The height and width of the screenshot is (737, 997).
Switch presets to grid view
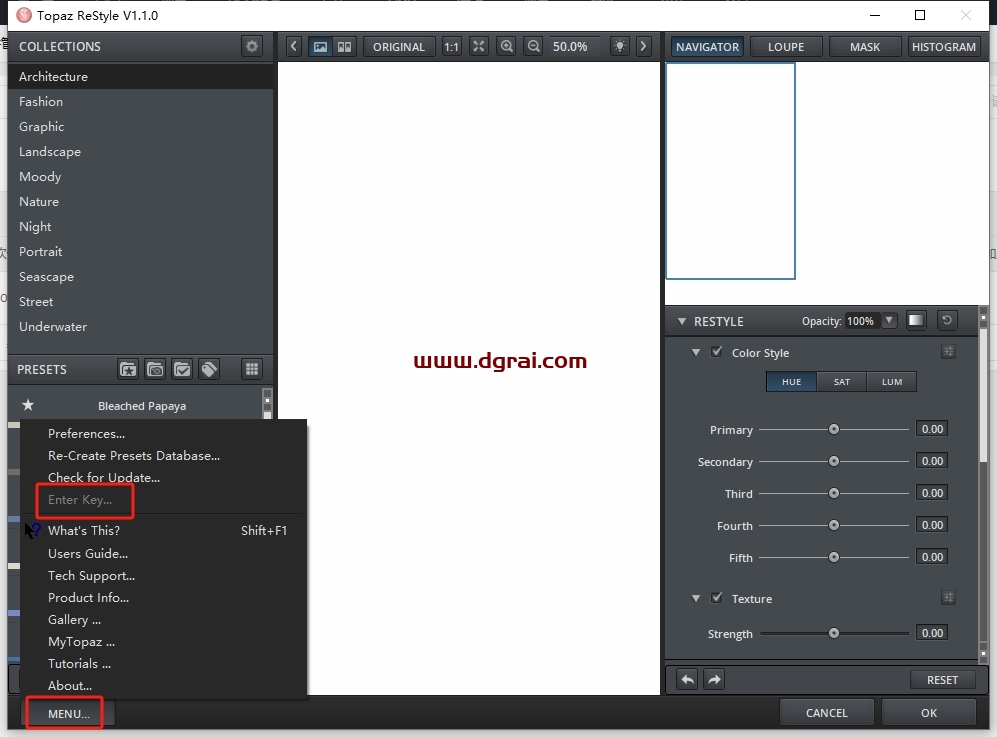(x=252, y=369)
